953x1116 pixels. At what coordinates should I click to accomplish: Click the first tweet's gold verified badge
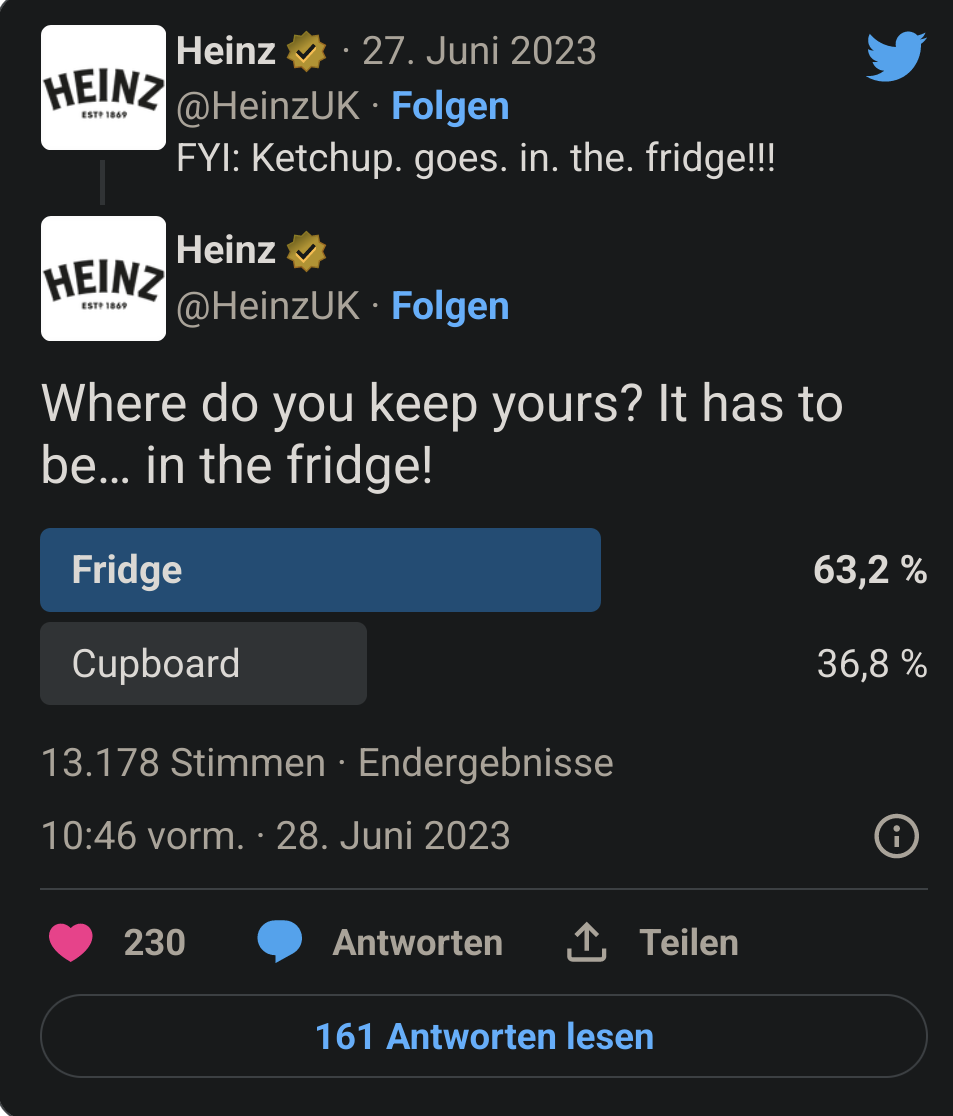[306, 51]
